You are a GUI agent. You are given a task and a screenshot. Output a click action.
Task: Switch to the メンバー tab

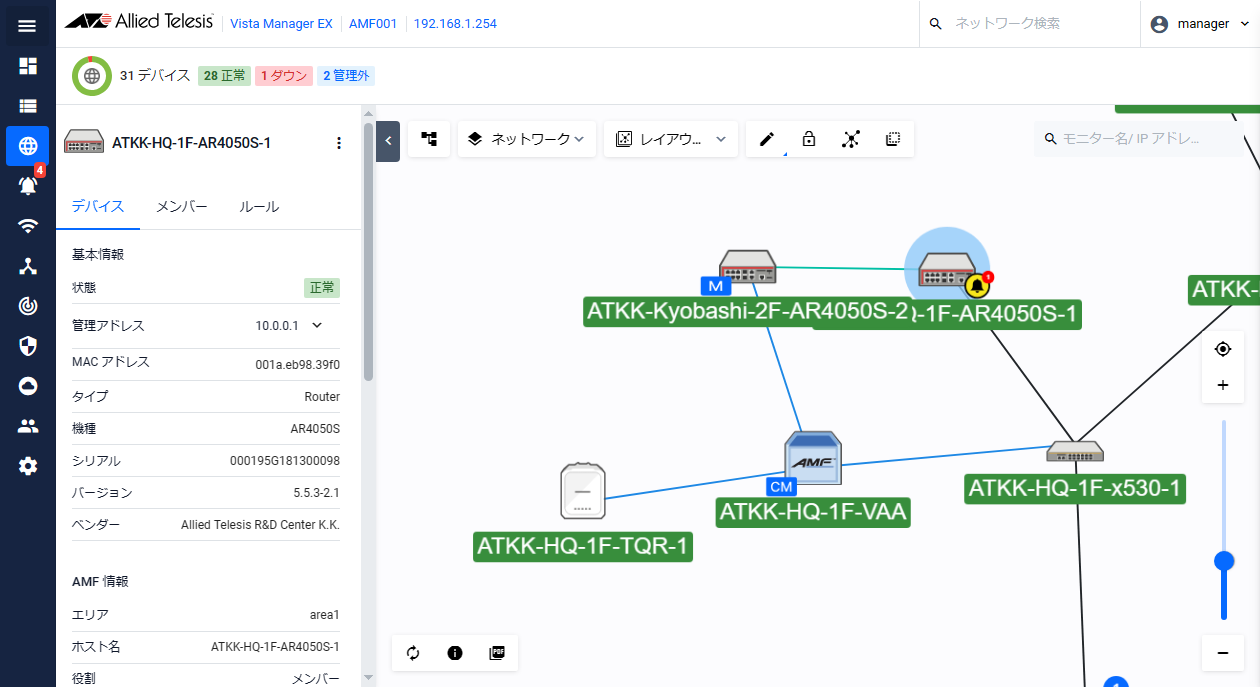[181, 207]
